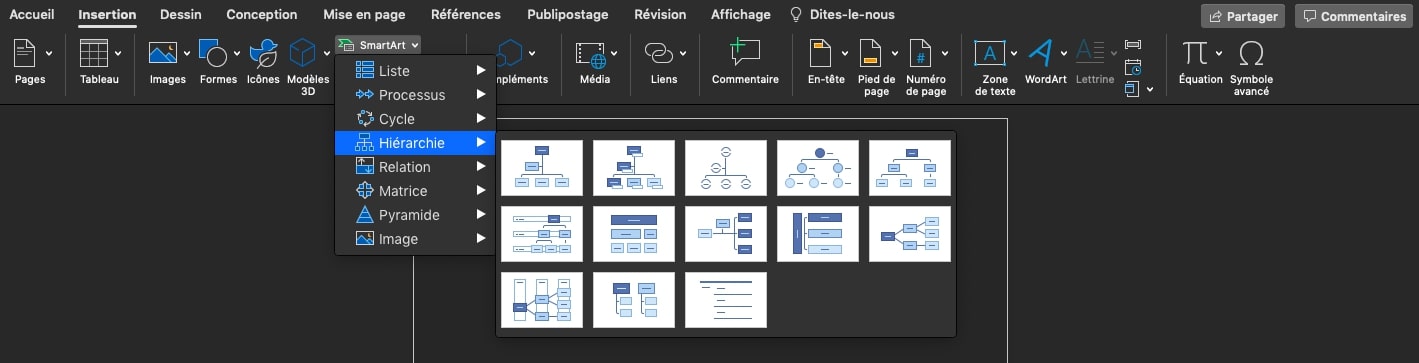Open the Liste SmartArt submenu
The image size is (1419, 363).
[x=415, y=71]
